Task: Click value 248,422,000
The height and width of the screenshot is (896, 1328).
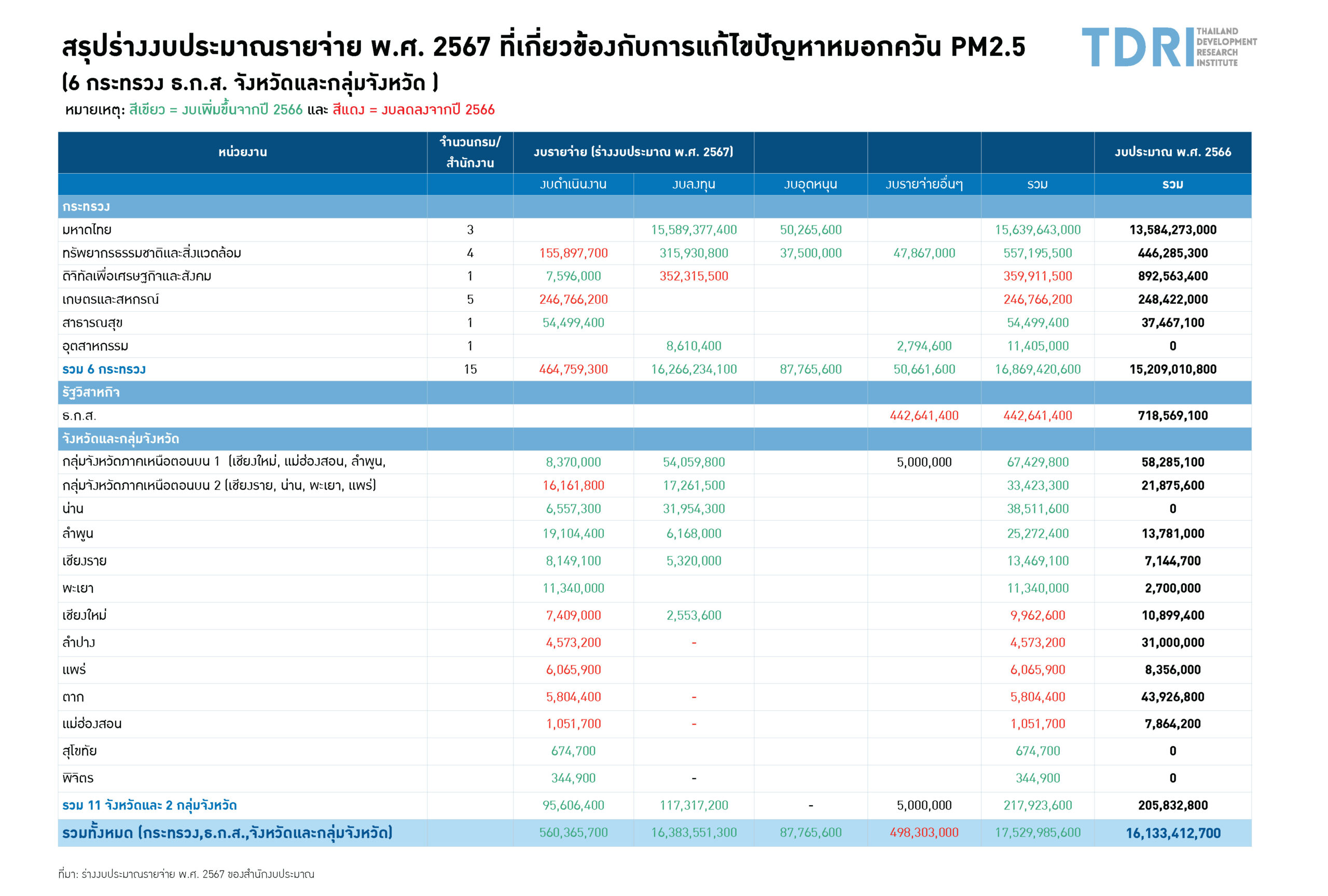Action: (x=1172, y=299)
